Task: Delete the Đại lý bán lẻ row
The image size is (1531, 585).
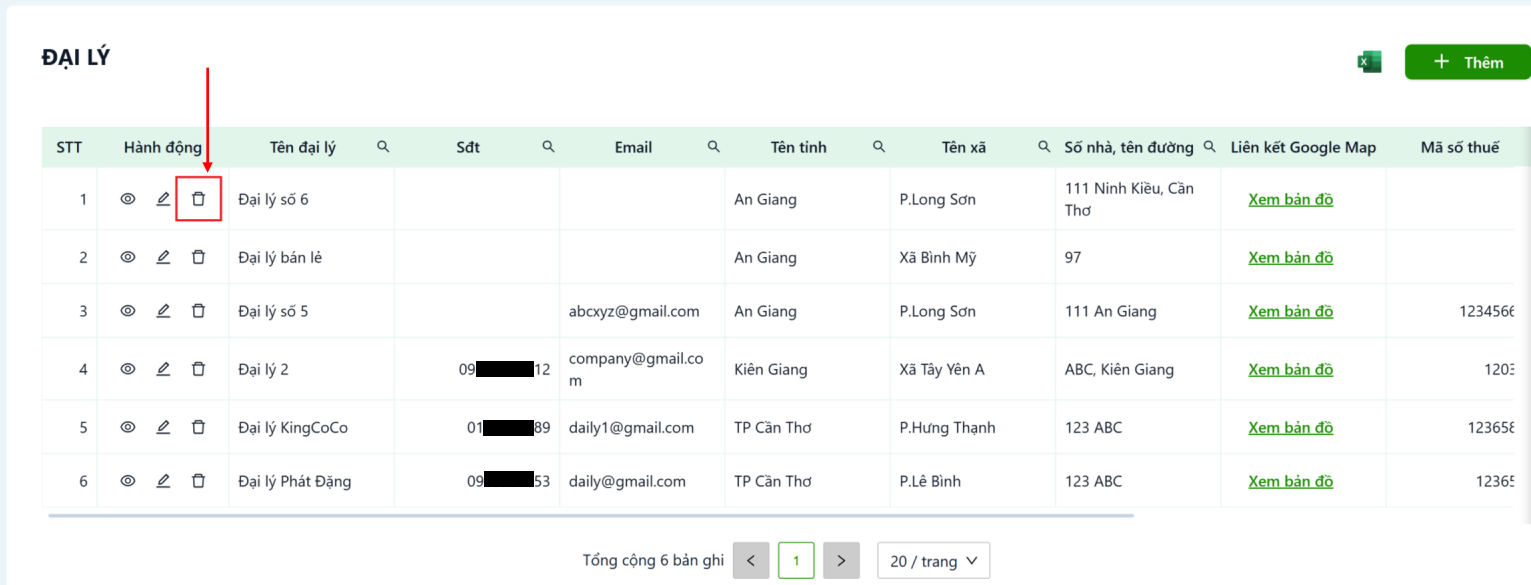Action: point(198,257)
